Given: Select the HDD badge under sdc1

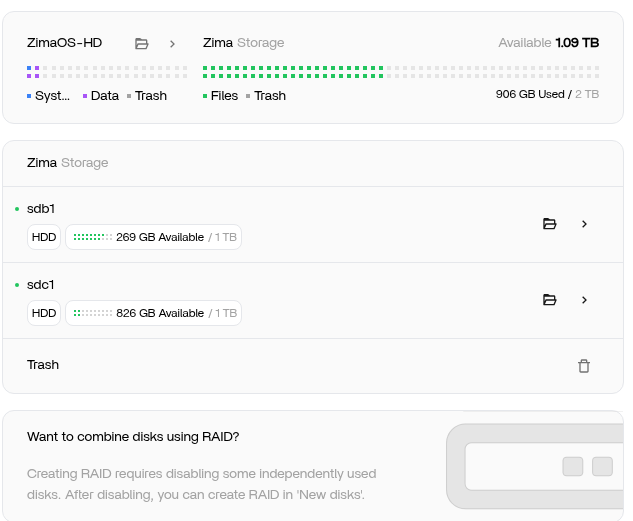Looking at the screenshot, I should (44, 313).
